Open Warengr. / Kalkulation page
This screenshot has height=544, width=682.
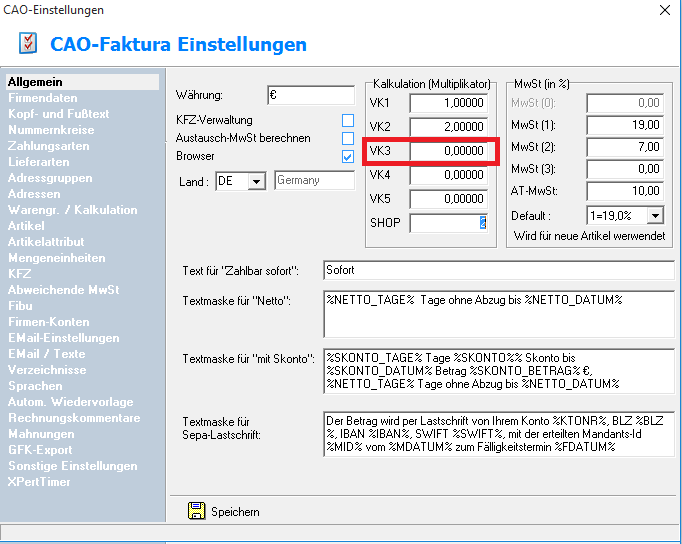coord(73,210)
